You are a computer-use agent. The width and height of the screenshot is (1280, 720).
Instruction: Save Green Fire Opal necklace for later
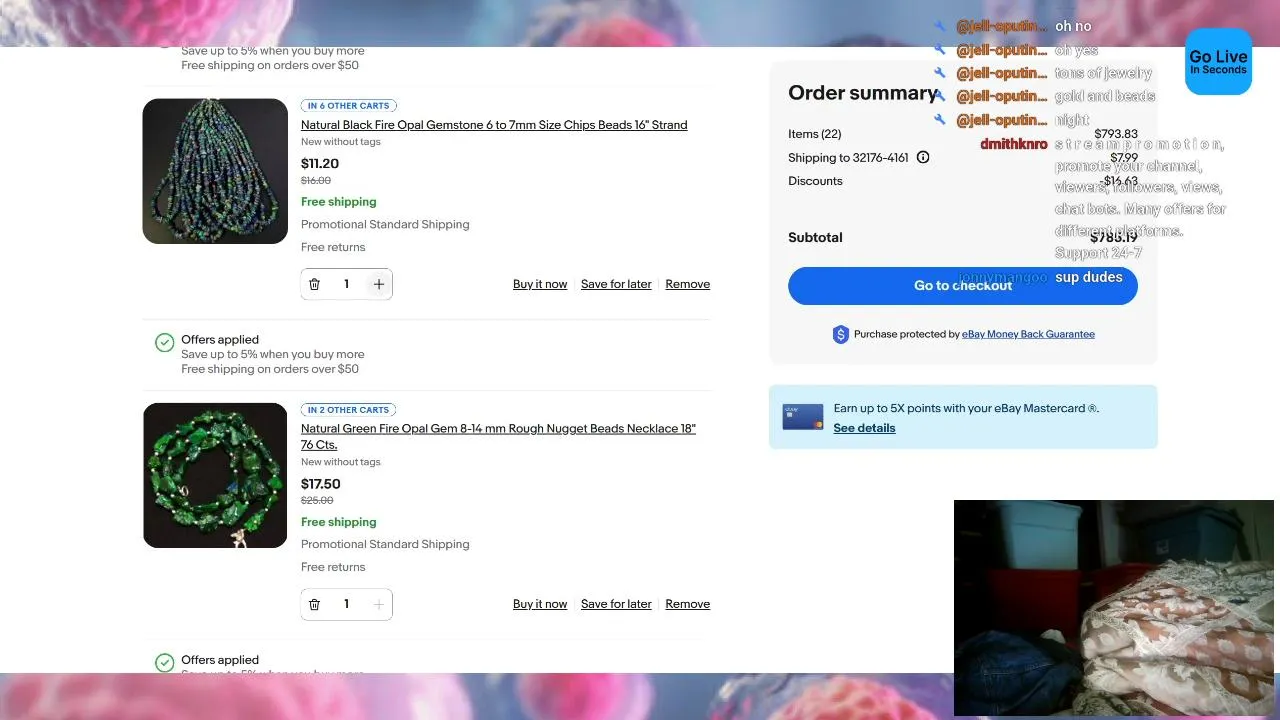click(616, 604)
